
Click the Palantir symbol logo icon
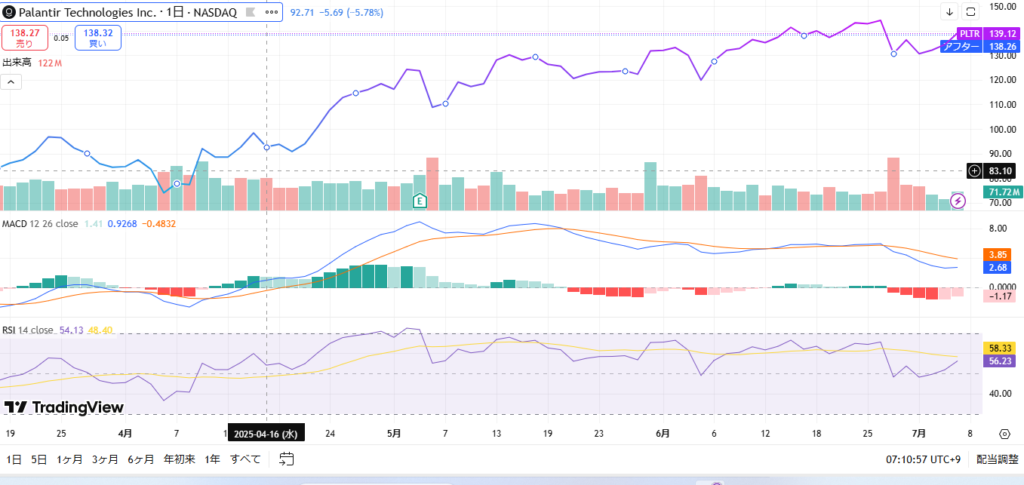coord(10,12)
